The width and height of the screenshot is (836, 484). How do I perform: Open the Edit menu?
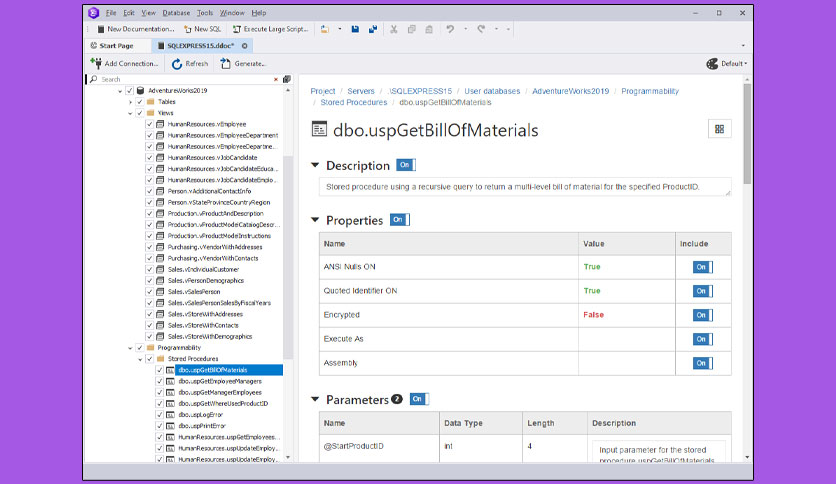click(x=129, y=13)
